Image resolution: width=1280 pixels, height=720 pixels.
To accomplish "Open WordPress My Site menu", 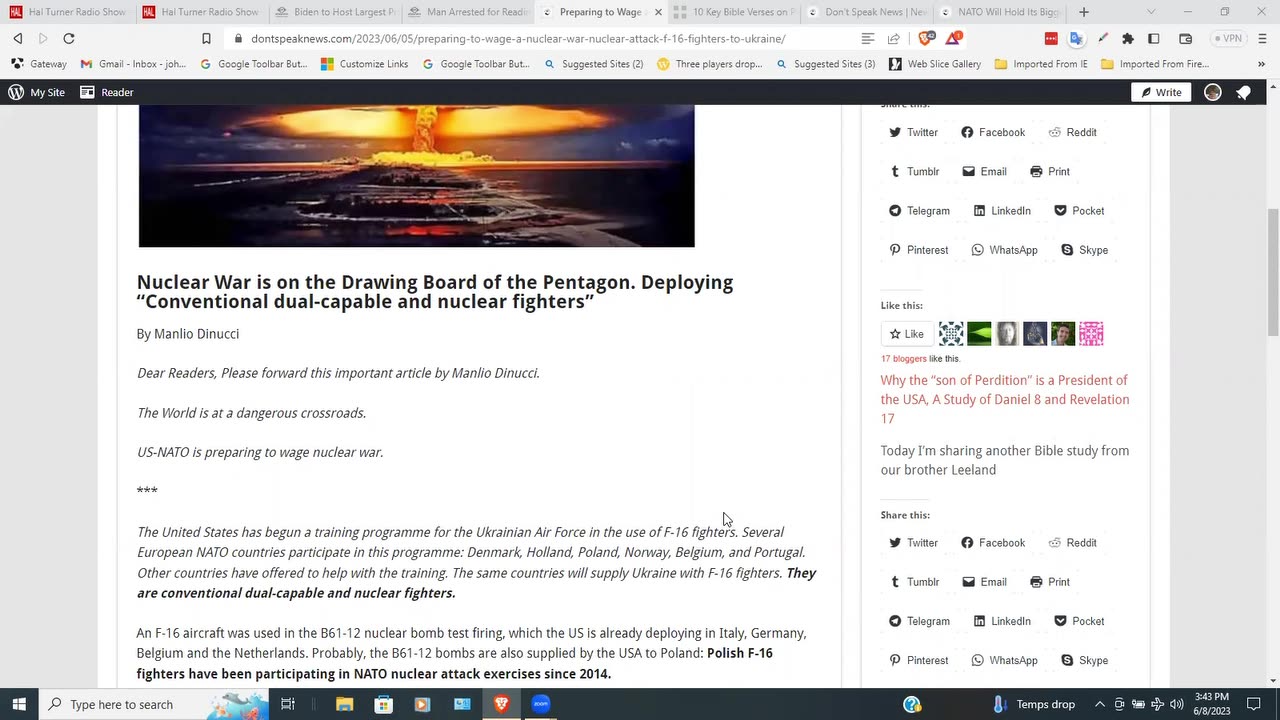I will coord(37,92).
